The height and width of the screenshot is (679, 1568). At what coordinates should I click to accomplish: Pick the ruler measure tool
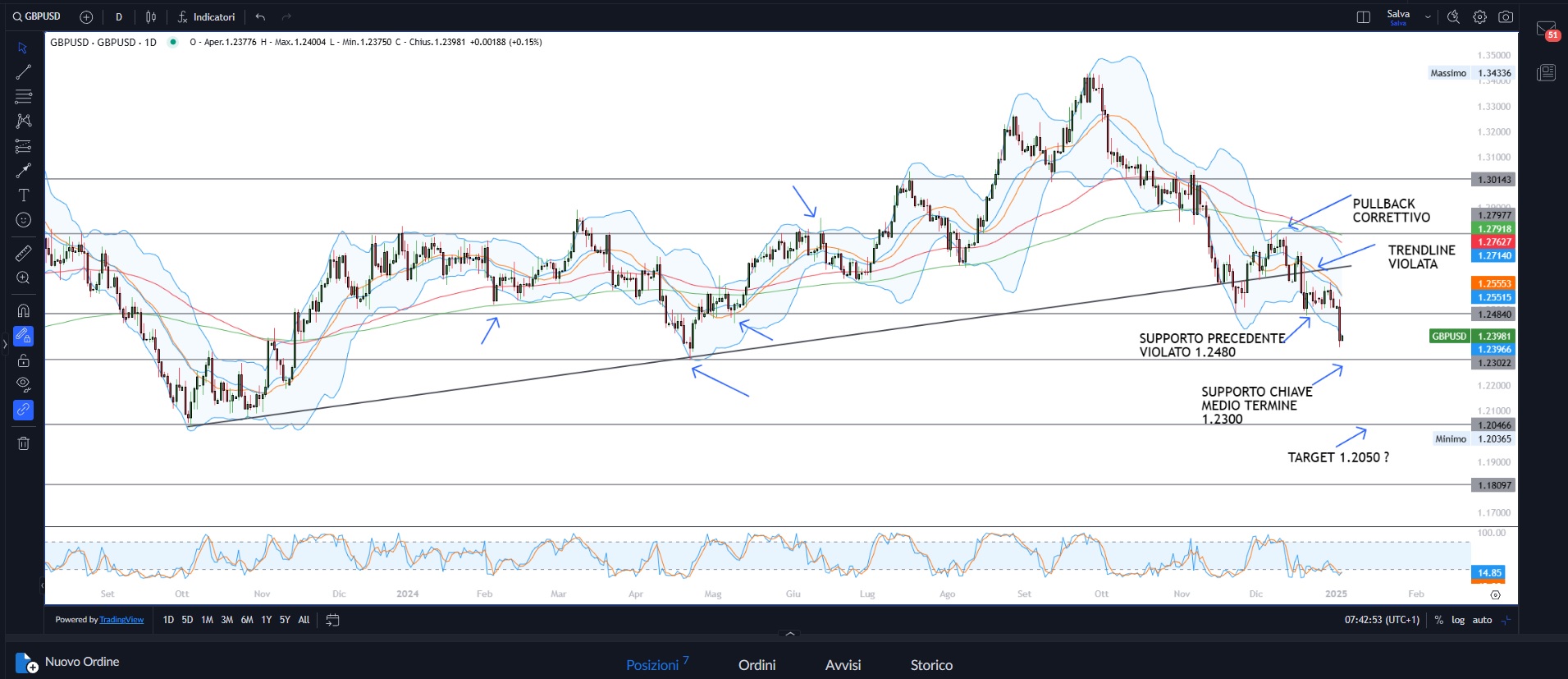[23, 253]
